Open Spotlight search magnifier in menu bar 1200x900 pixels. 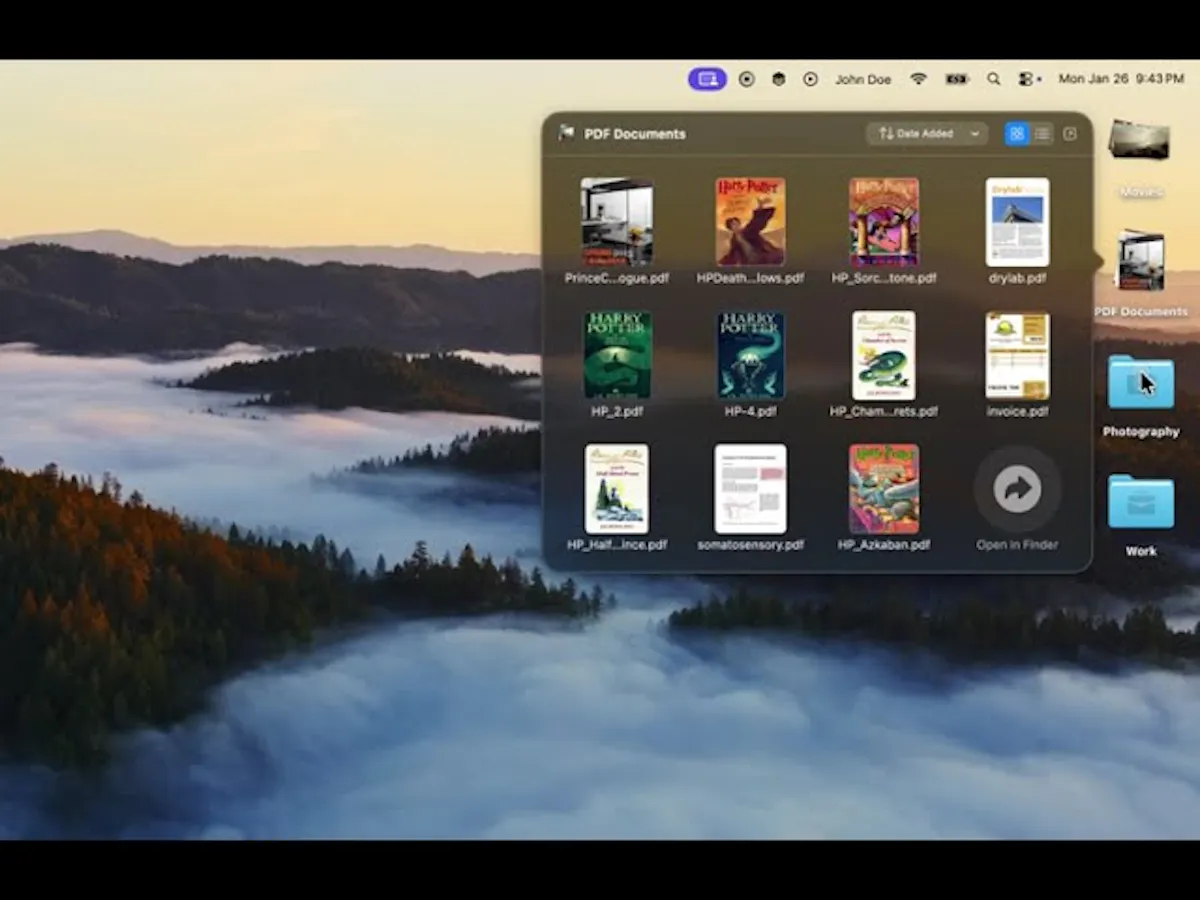point(993,79)
